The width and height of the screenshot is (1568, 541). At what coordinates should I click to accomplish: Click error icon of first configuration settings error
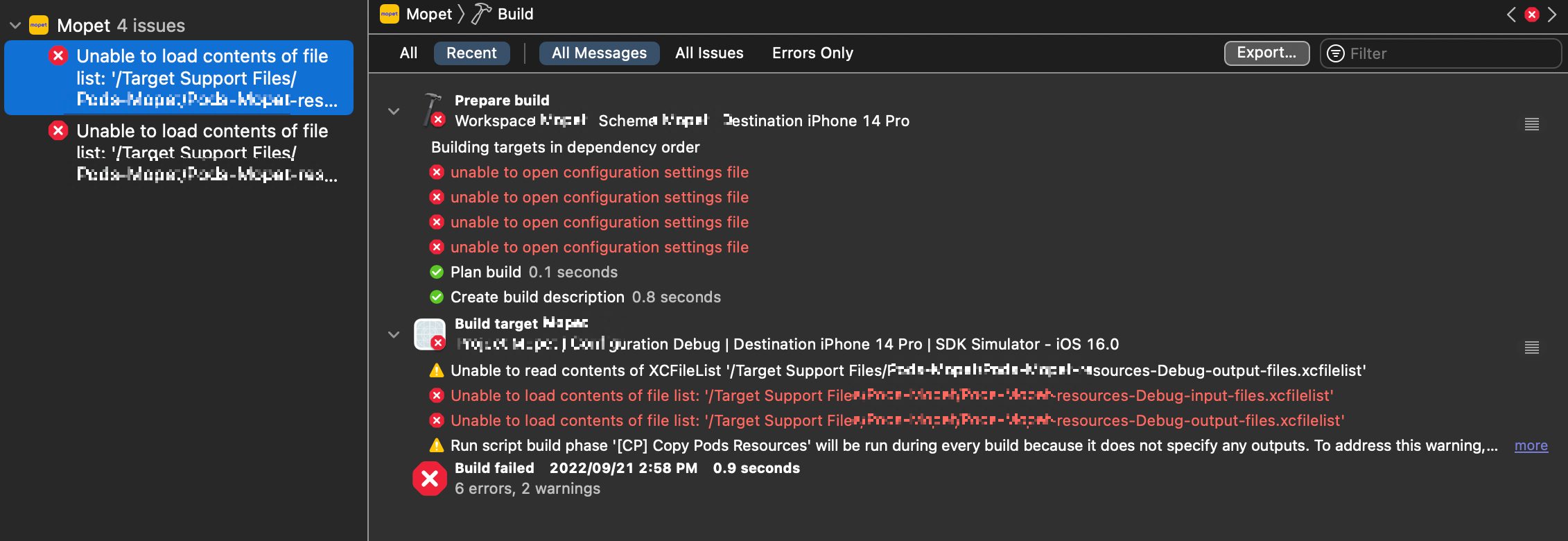pyautogui.click(x=437, y=172)
